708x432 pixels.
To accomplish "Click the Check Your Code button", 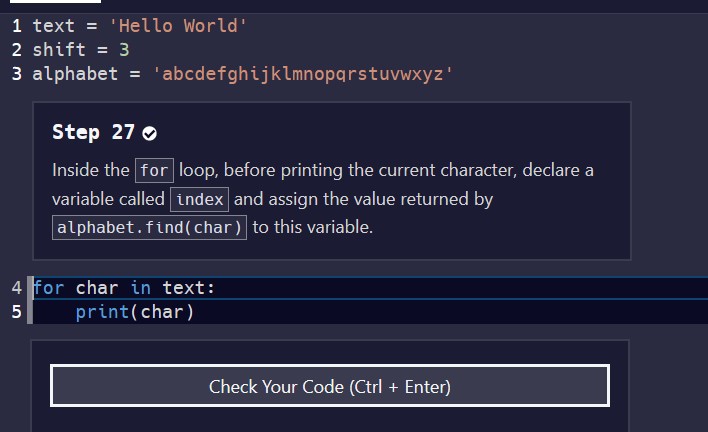I will point(329,386).
